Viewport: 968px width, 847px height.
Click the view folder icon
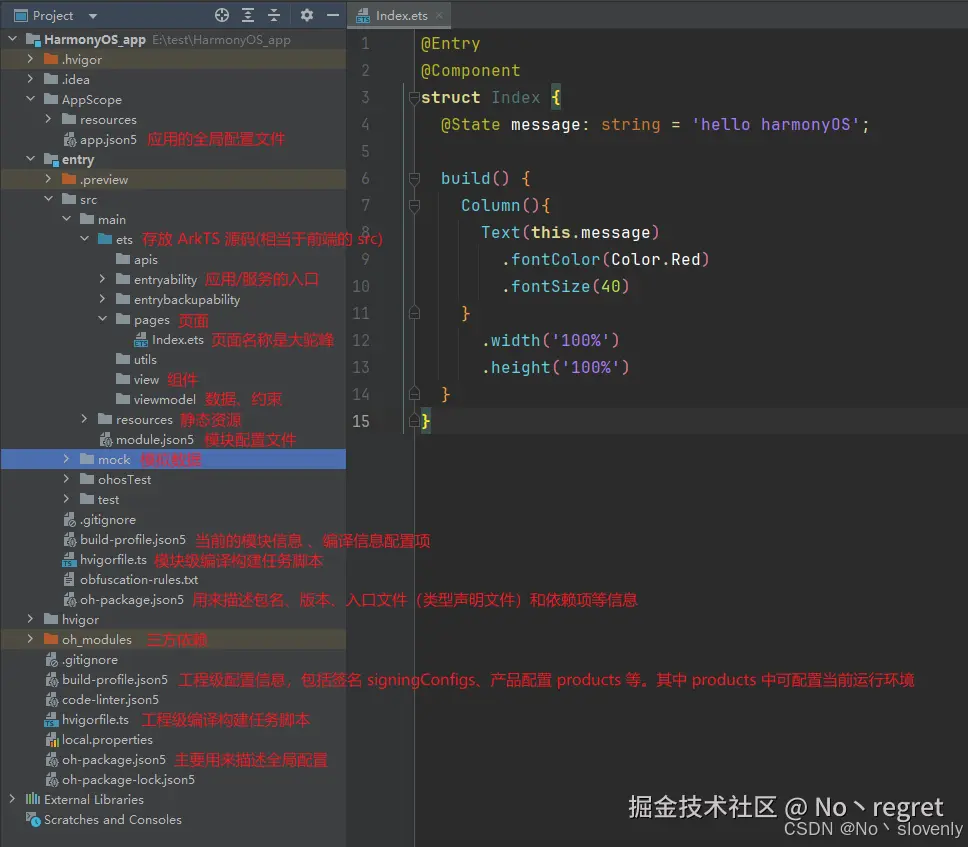click(123, 379)
